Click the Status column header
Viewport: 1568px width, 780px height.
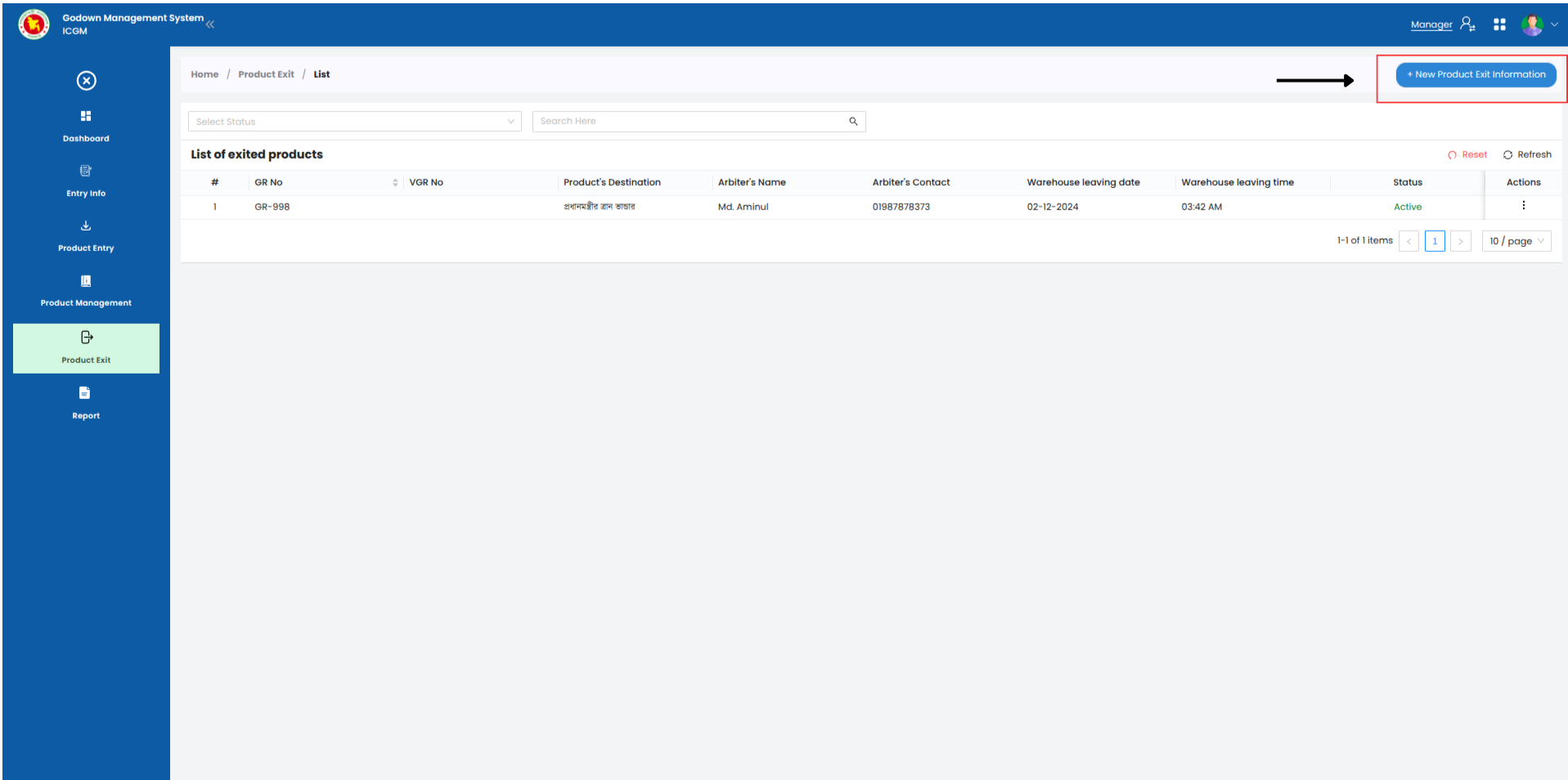1408,182
